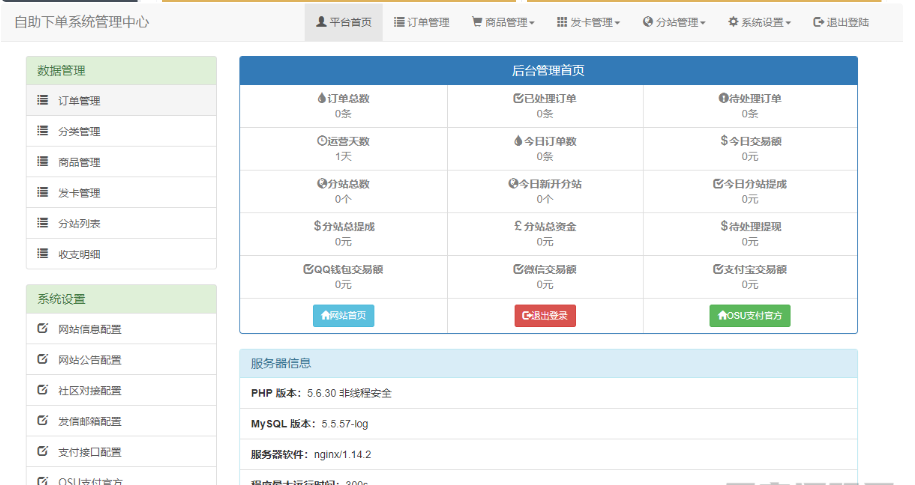Viewport: 915px width, 485px height.
Task: Select 收支明细 in the sidebar
Action: tap(121, 254)
